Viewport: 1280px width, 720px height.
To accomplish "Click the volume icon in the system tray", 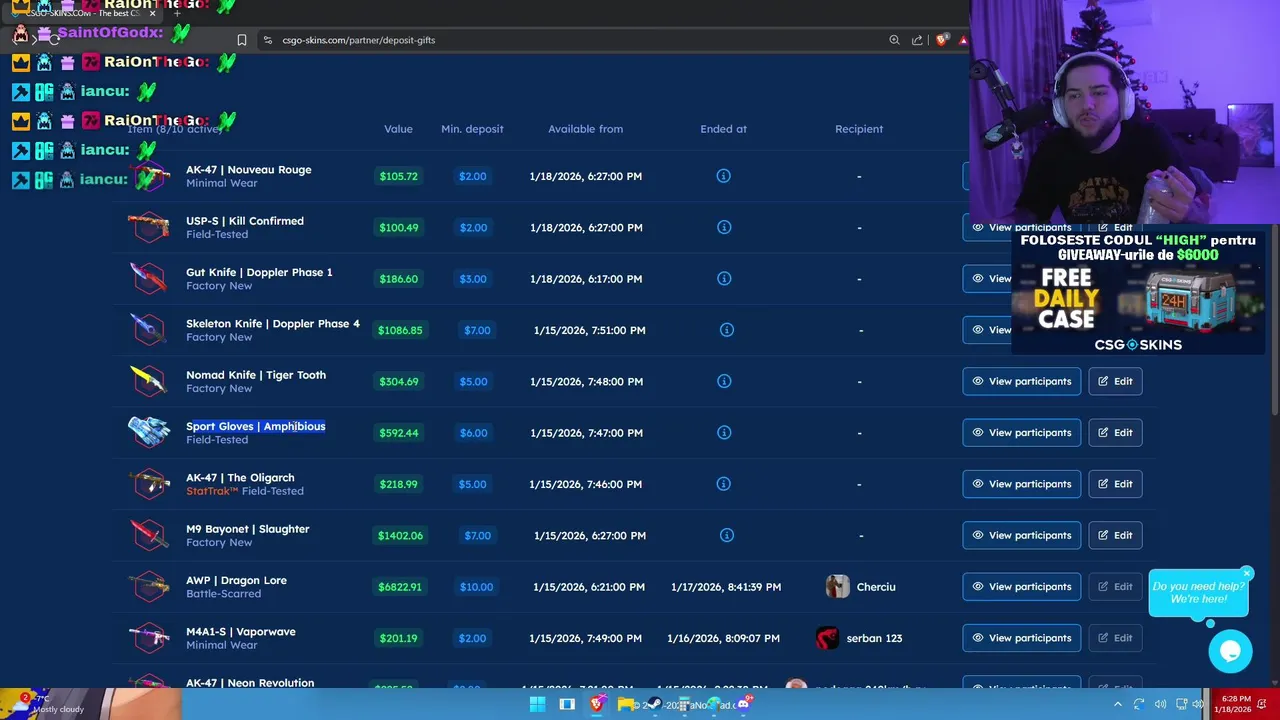I will [x=1160, y=704].
